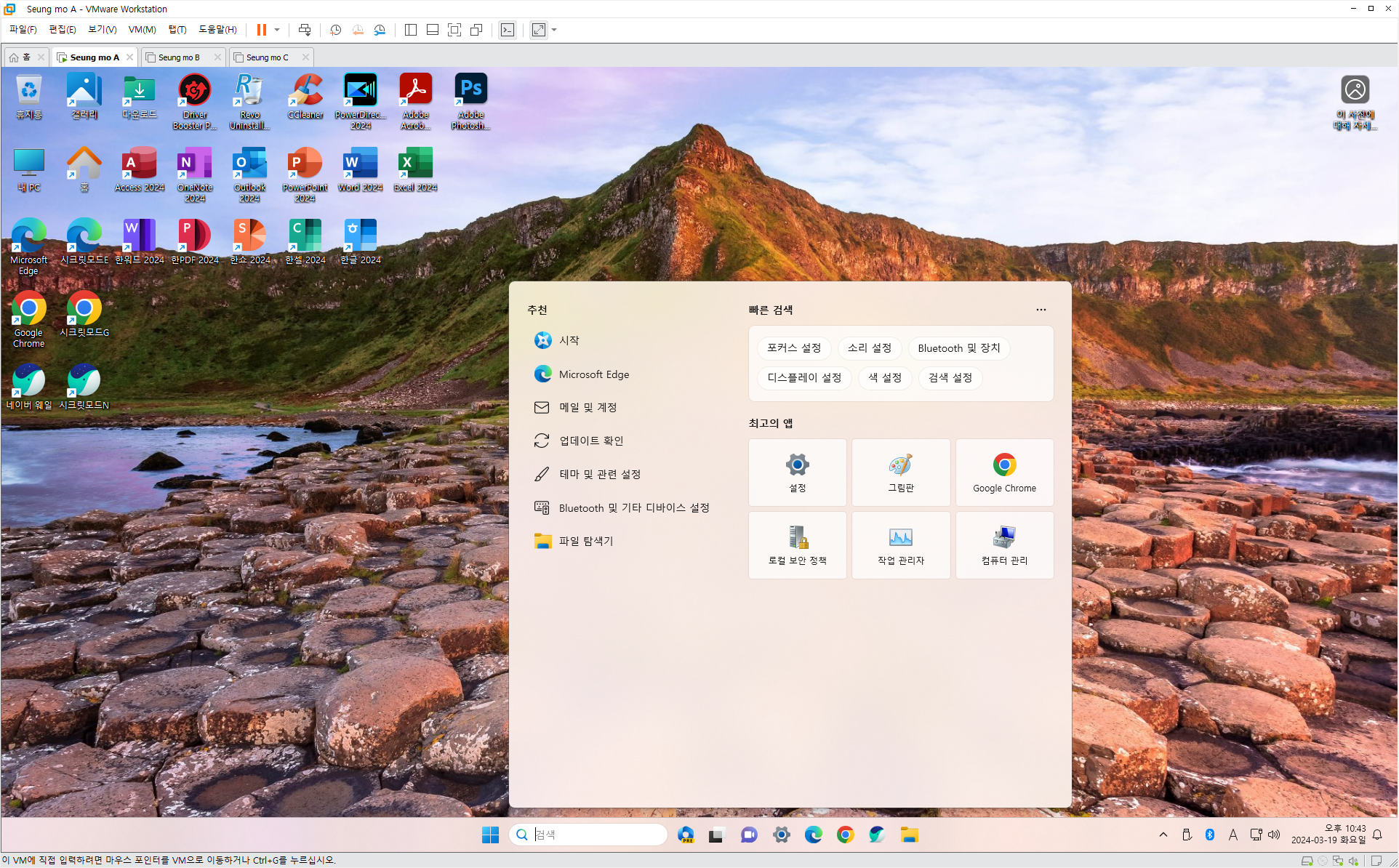Open the 작업 관리자 tile

tap(901, 545)
